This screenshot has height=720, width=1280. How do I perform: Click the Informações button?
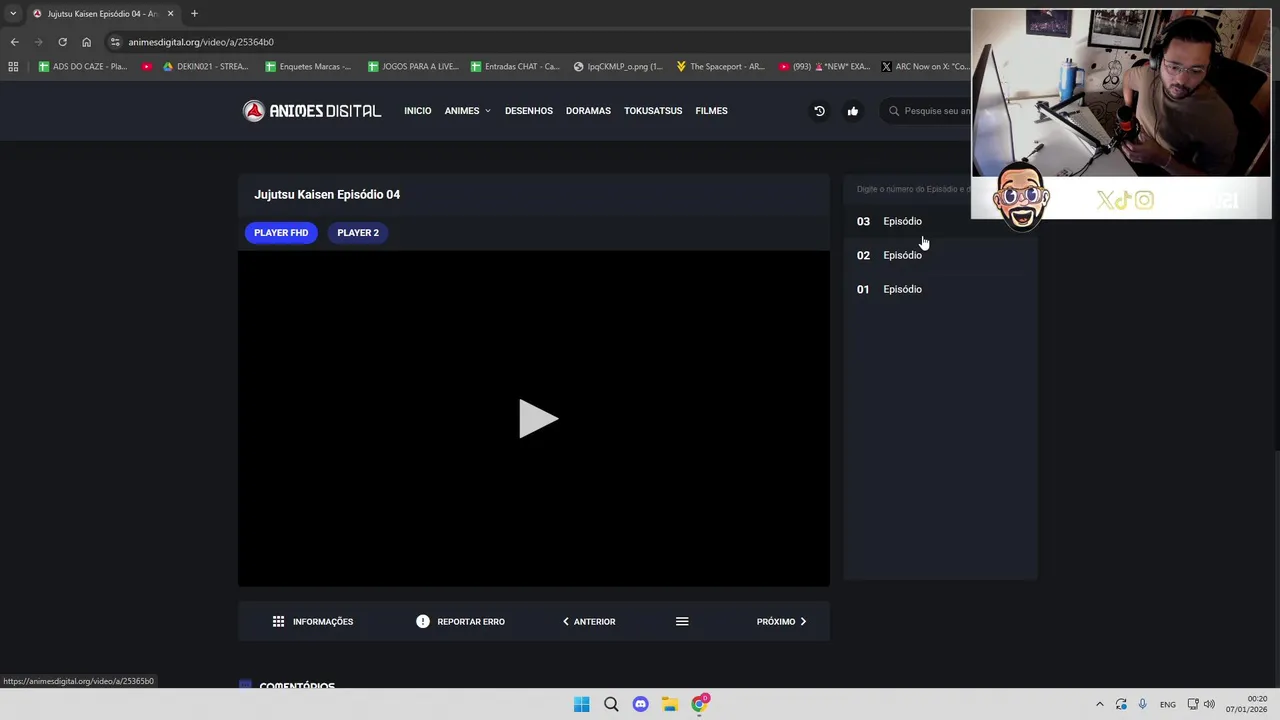click(x=313, y=621)
